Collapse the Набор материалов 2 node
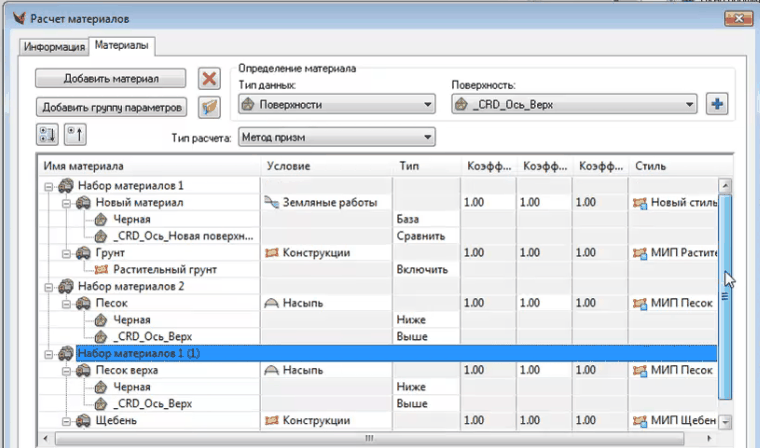 coord(48,286)
